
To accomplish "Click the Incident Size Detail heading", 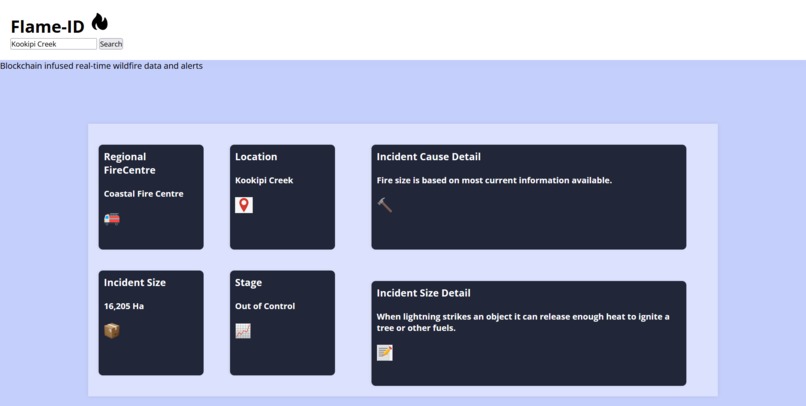I will click(424, 293).
